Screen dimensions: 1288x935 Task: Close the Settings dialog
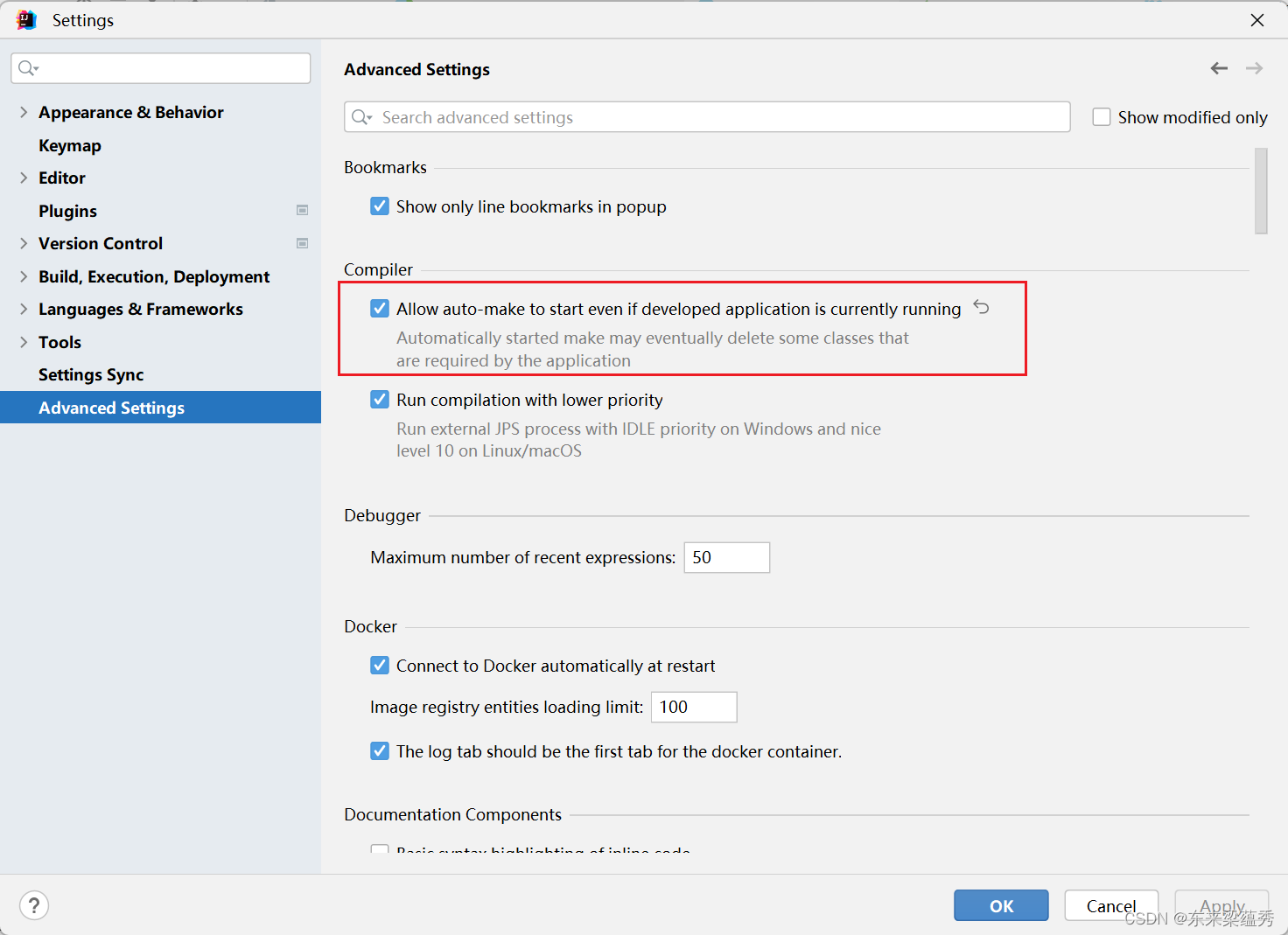click(1257, 19)
